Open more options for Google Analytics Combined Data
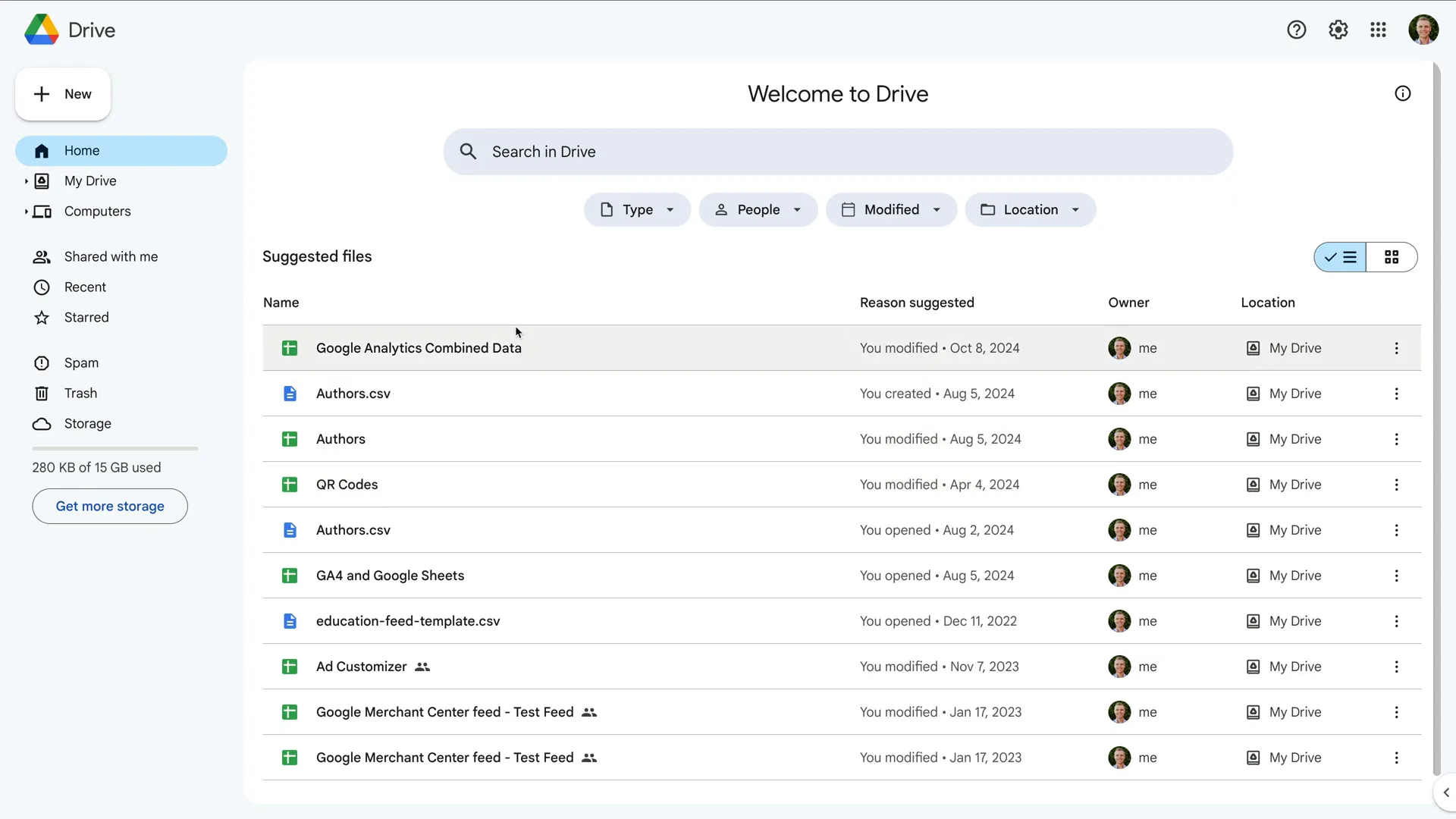 pyautogui.click(x=1396, y=348)
